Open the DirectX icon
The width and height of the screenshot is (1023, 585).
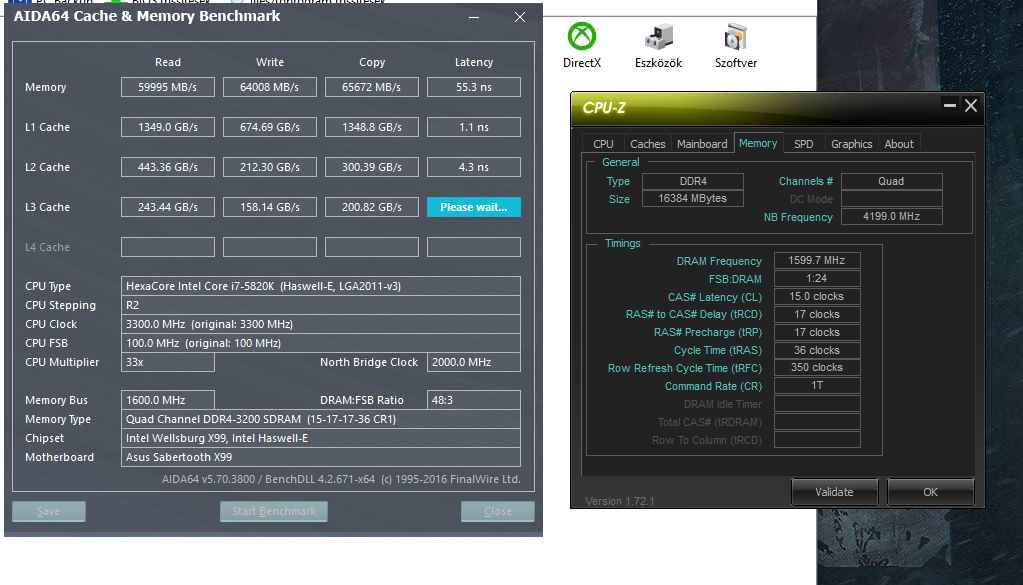(x=581, y=45)
